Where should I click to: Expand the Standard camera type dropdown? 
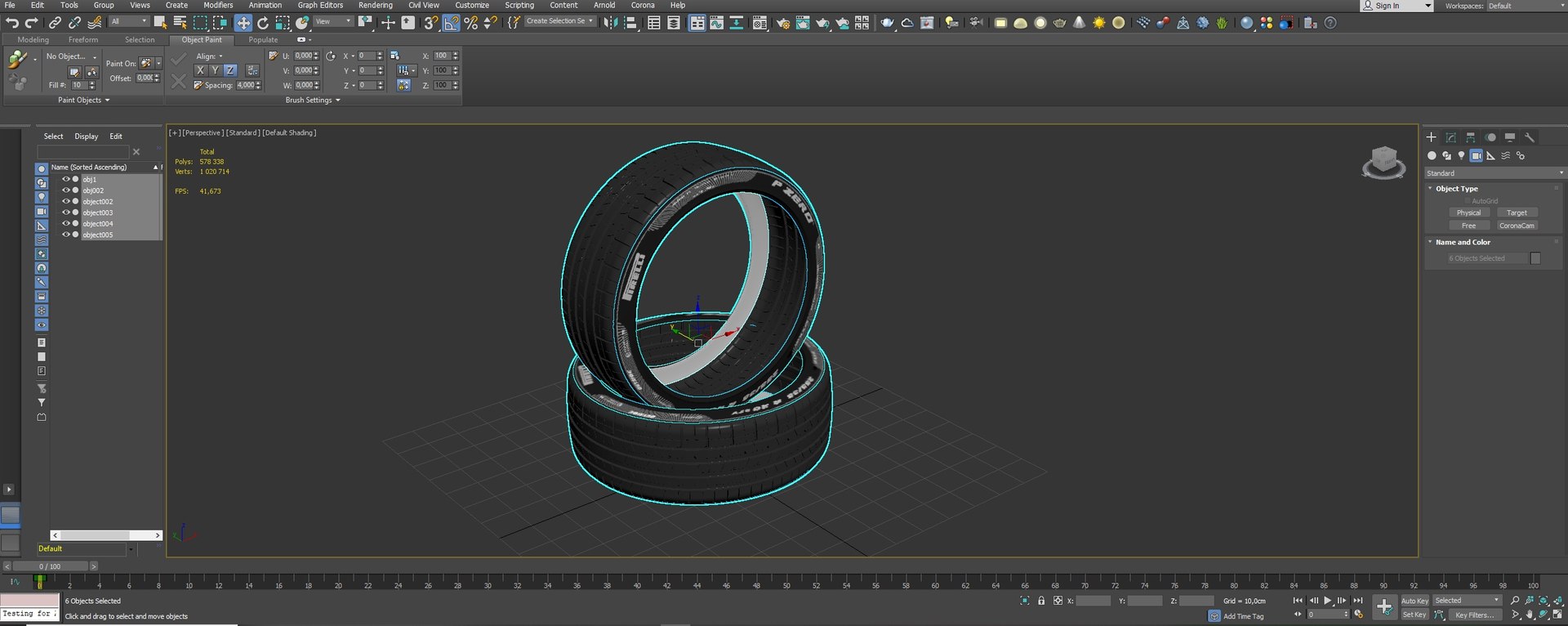pyautogui.click(x=1494, y=173)
